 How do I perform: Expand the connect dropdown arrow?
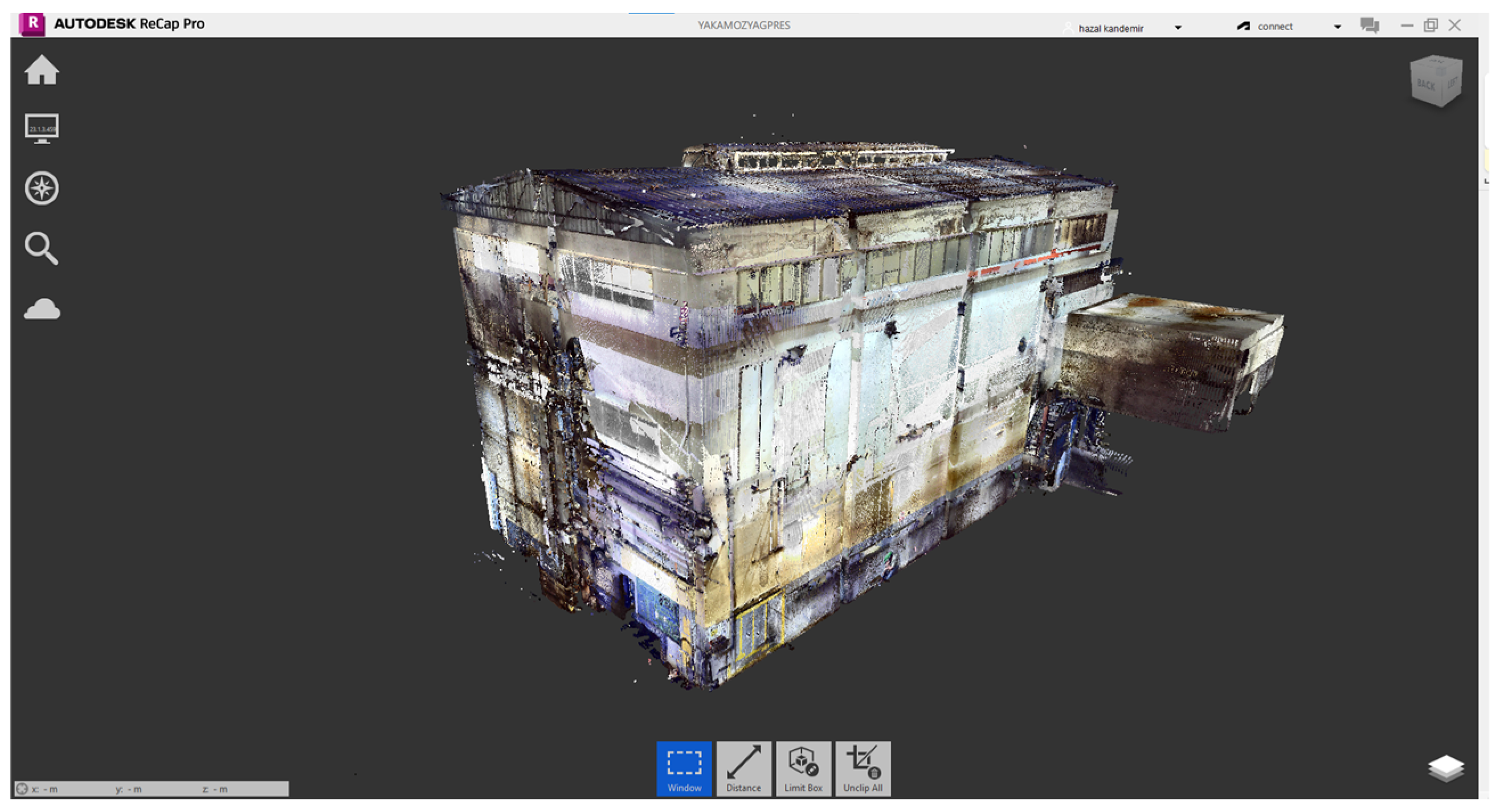1337,27
